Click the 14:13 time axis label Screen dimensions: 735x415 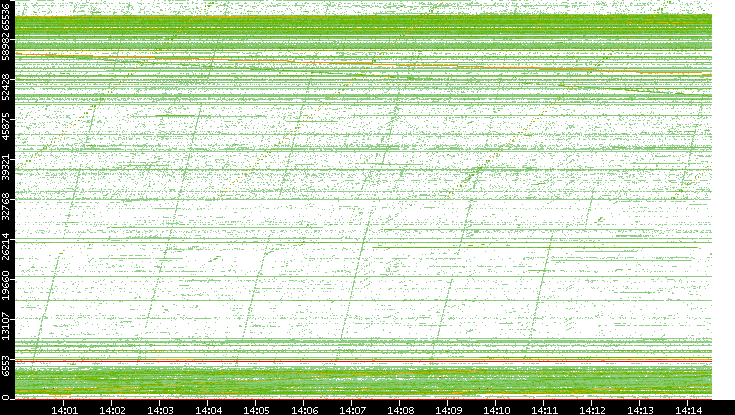(640, 410)
